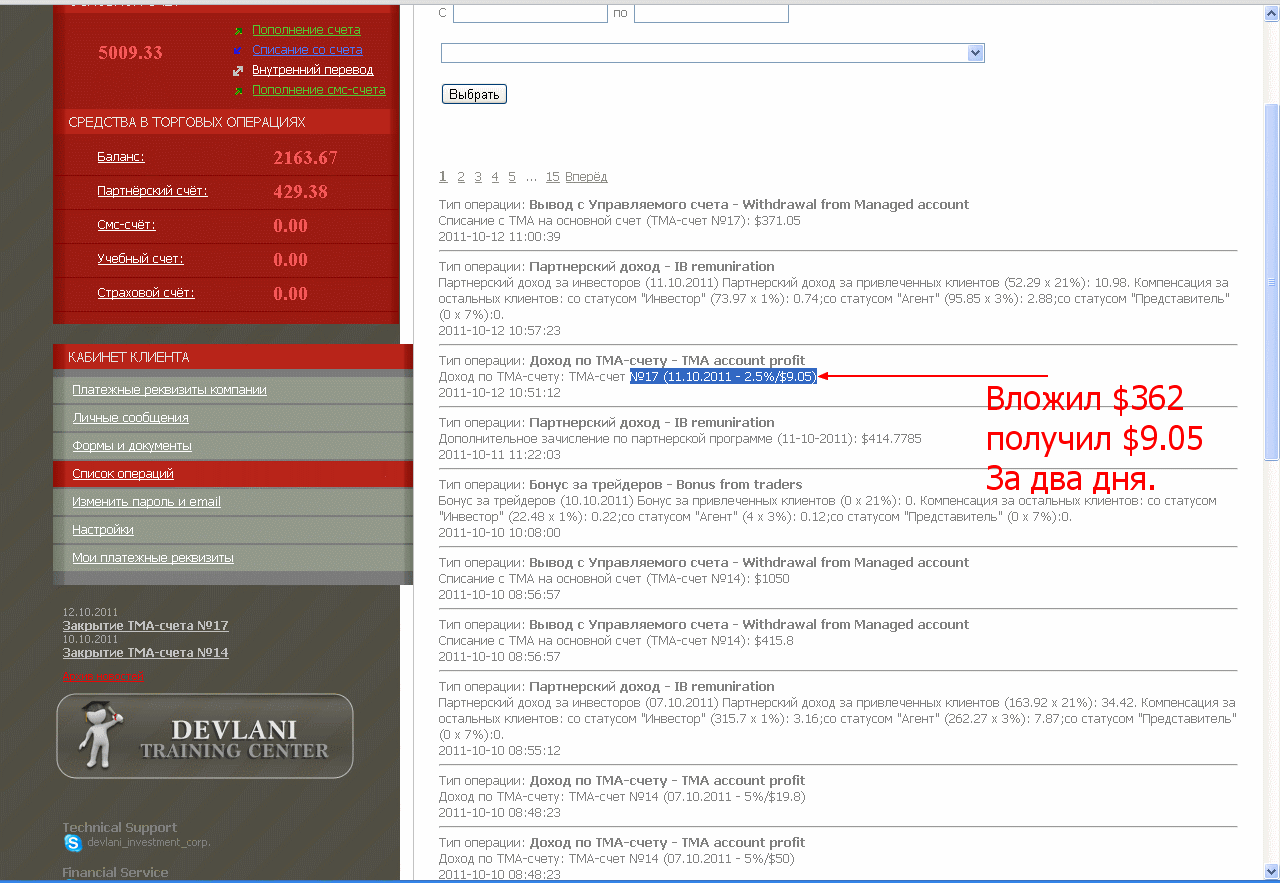Viewport: 1280px width, 883px height.
Task: Click the 2163.67 balance value
Action: [x=305, y=158]
